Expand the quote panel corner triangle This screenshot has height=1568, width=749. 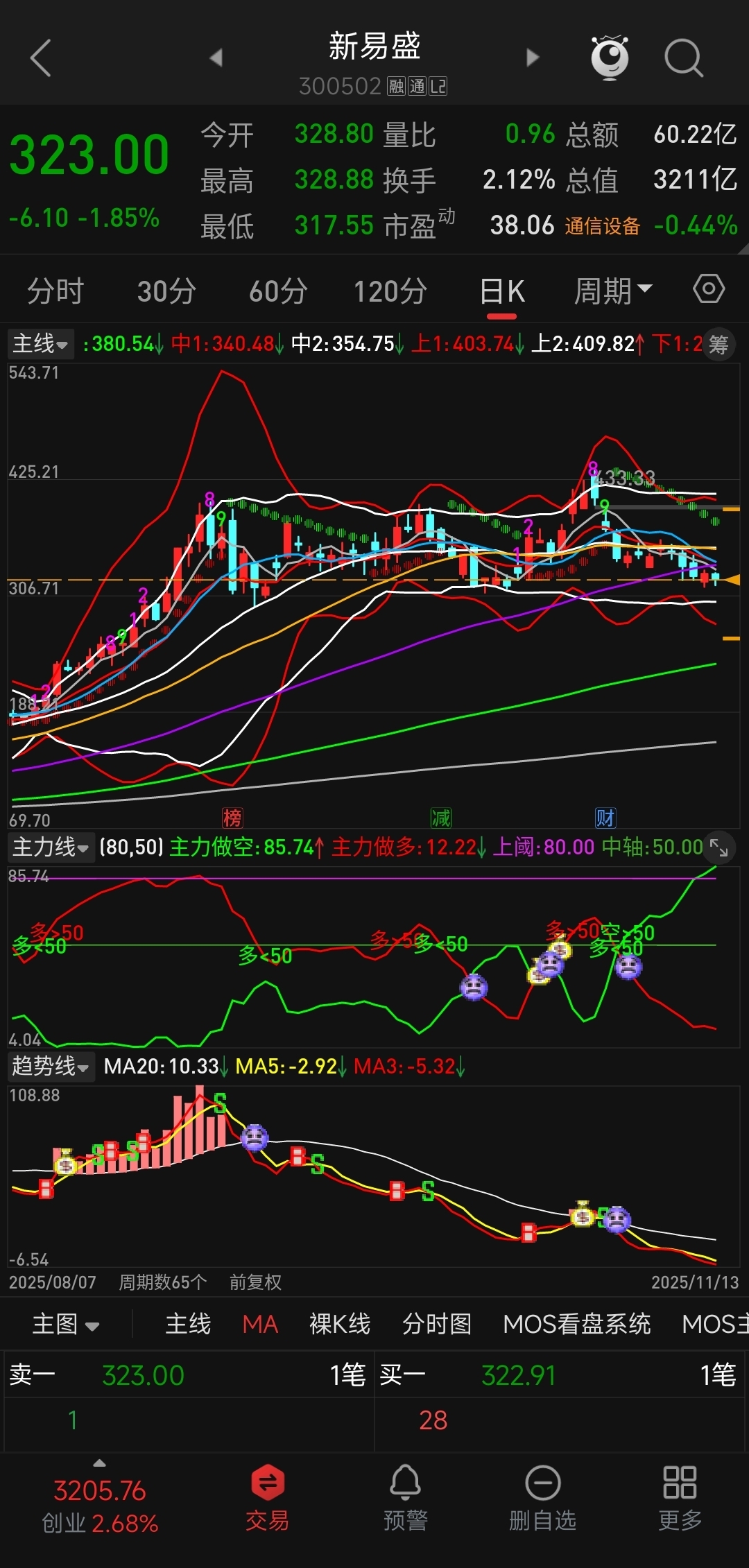coord(743,249)
